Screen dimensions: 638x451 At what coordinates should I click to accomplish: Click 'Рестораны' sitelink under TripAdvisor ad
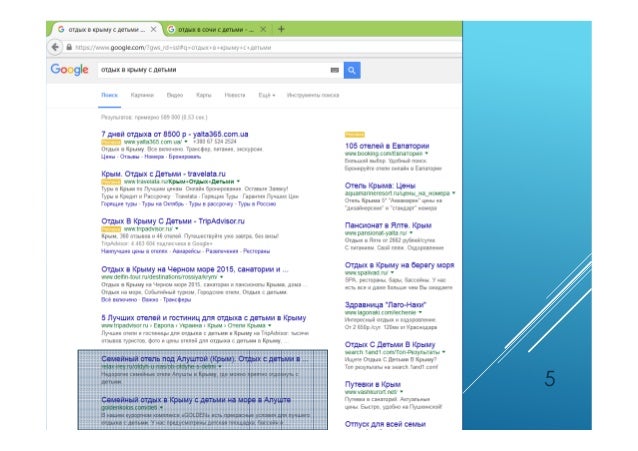(256, 251)
